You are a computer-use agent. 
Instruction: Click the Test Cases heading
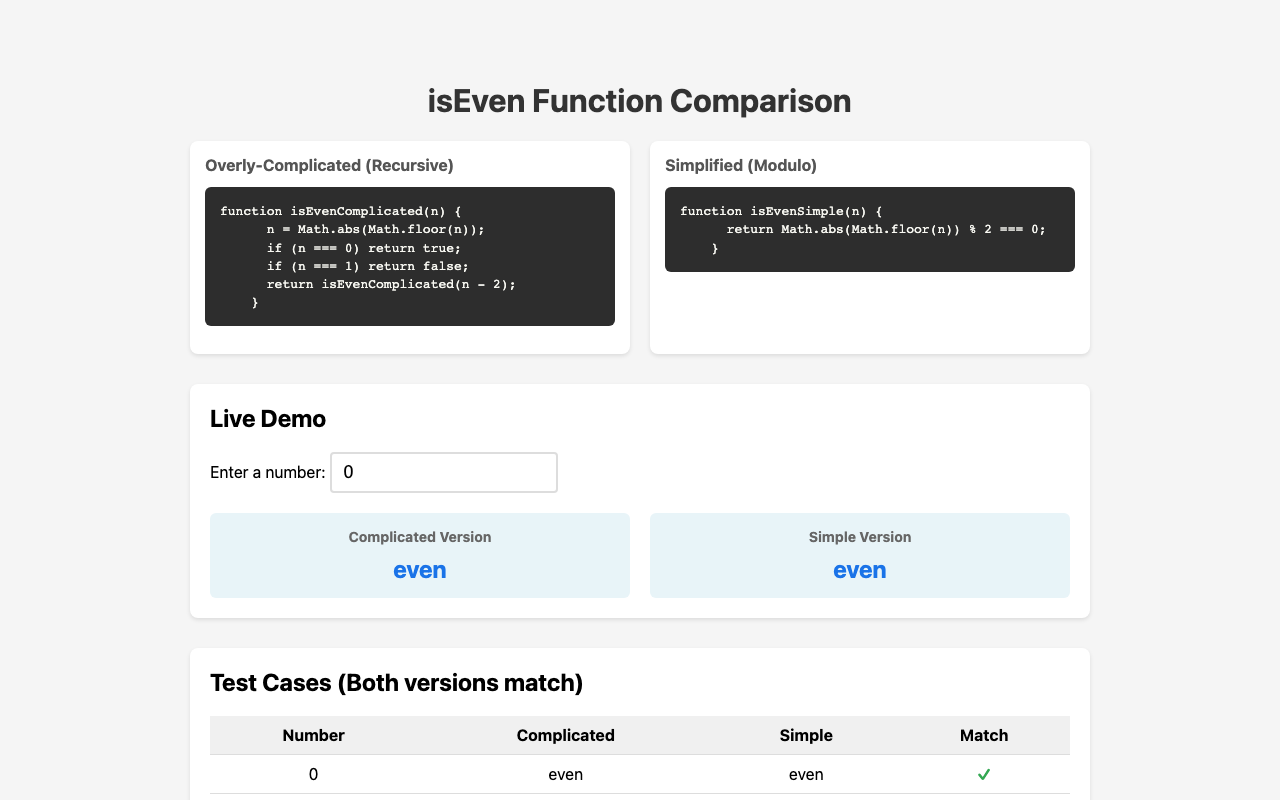pos(396,683)
